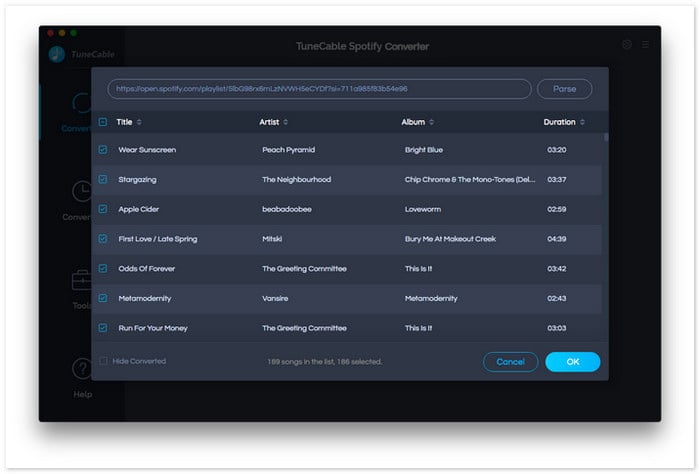Image resolution: width=700 pixels, height=474 pixels.
Task: Click the Peach Pyramid artist cell
Action: (x=288, y=150)
